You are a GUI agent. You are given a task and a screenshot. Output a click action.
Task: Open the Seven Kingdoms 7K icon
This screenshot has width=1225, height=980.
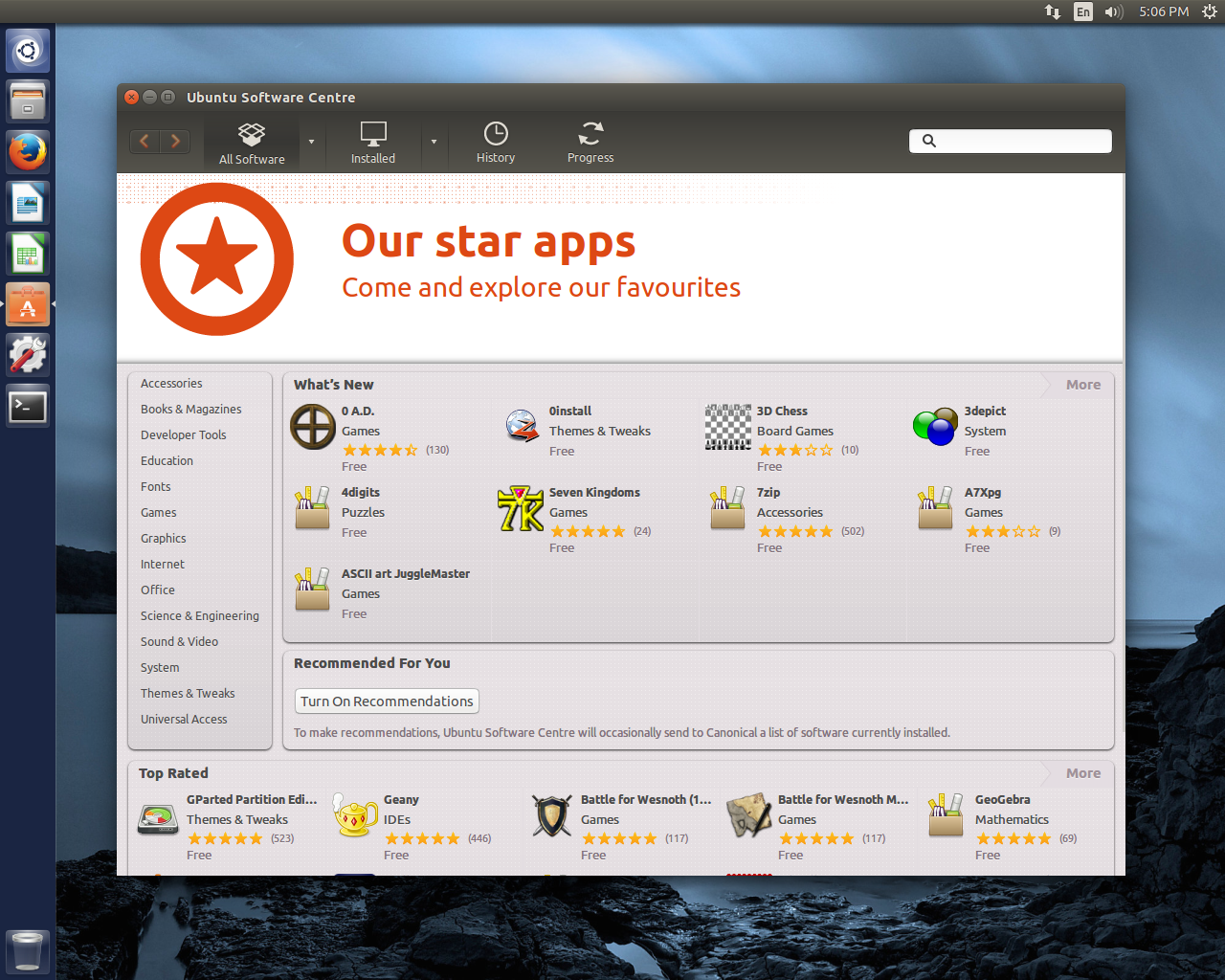(x=521, y=508)
